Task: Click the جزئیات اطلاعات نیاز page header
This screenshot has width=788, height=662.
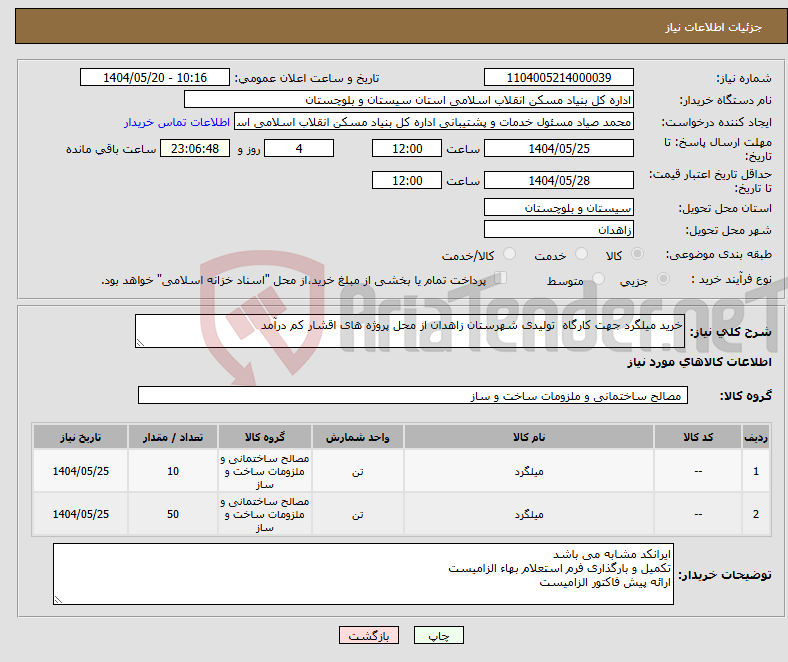Action: click(714, 27)
